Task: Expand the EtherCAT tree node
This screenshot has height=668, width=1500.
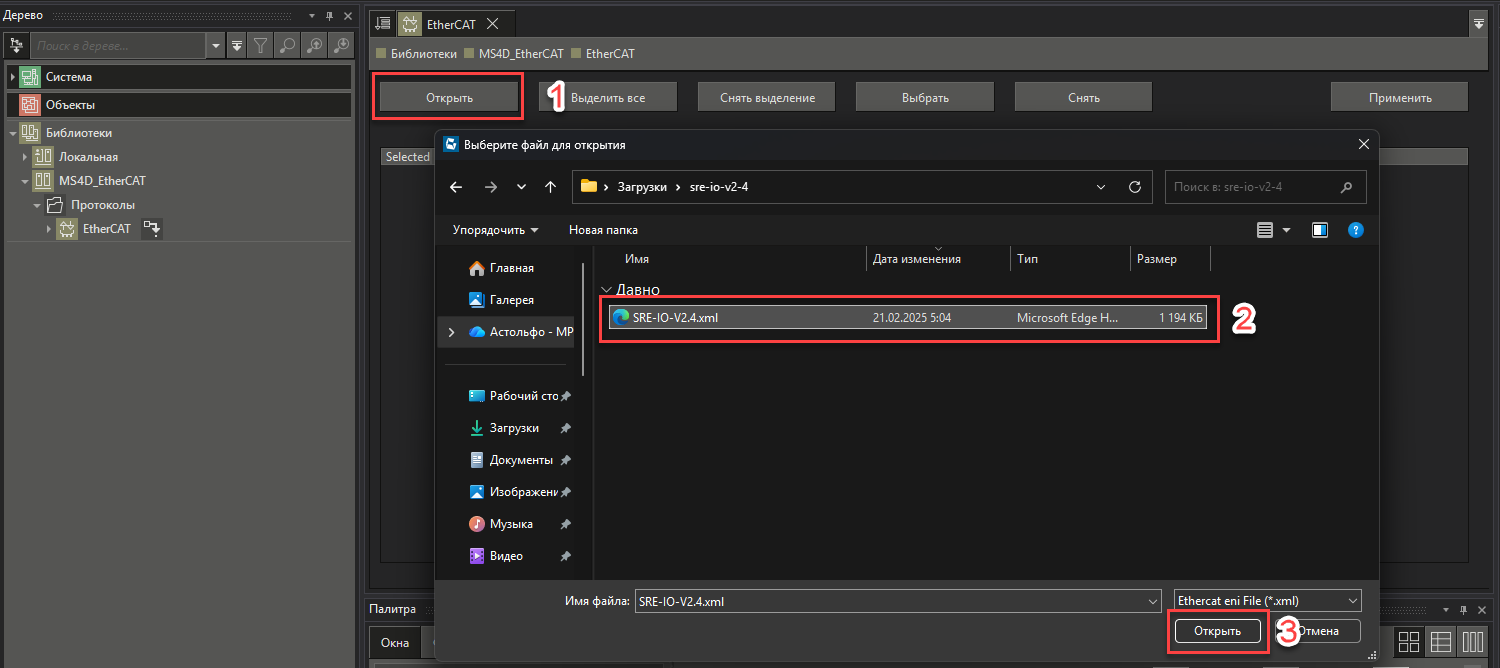Action: 49,229
